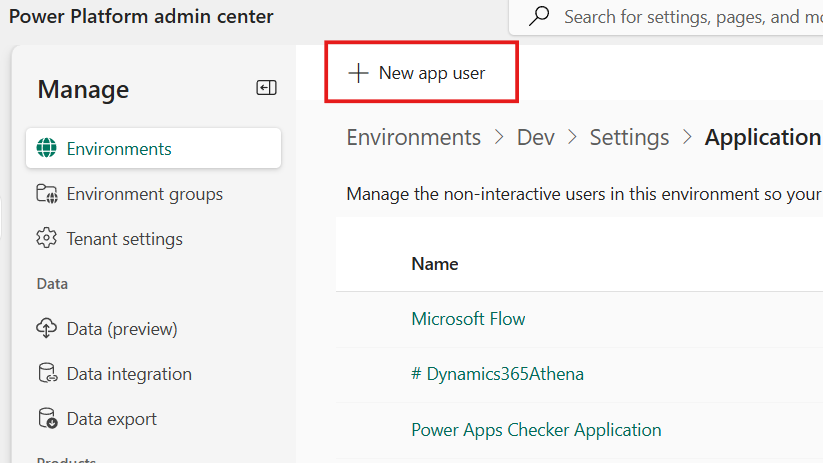Open Tenant settings
The width and height of the screenshot is (823, 463).
(x=124, y=239)
